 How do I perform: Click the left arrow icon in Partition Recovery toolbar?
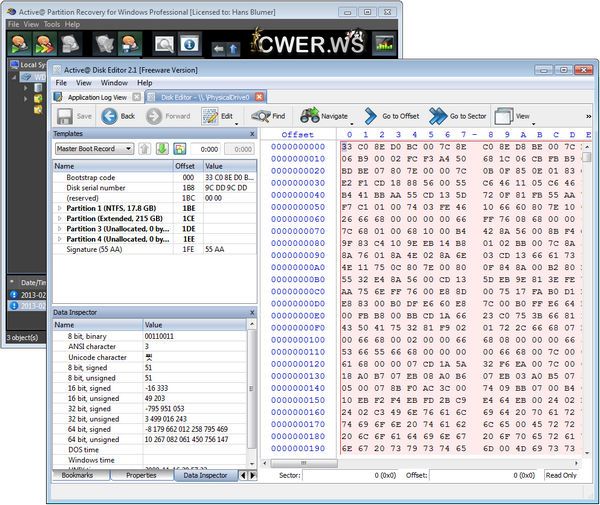click(x=218, y=49)
